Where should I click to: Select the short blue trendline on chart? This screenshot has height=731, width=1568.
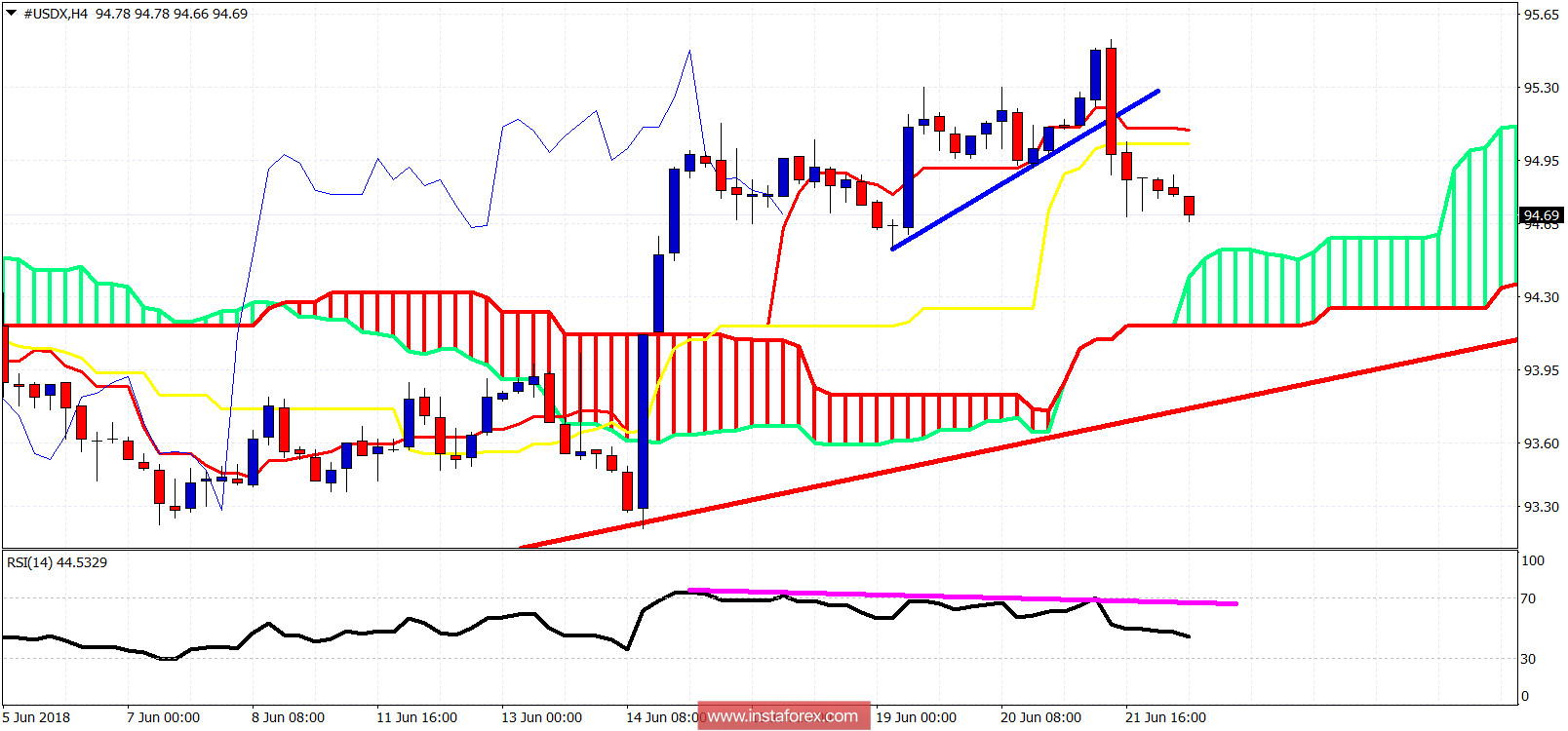pos(1025,171)
